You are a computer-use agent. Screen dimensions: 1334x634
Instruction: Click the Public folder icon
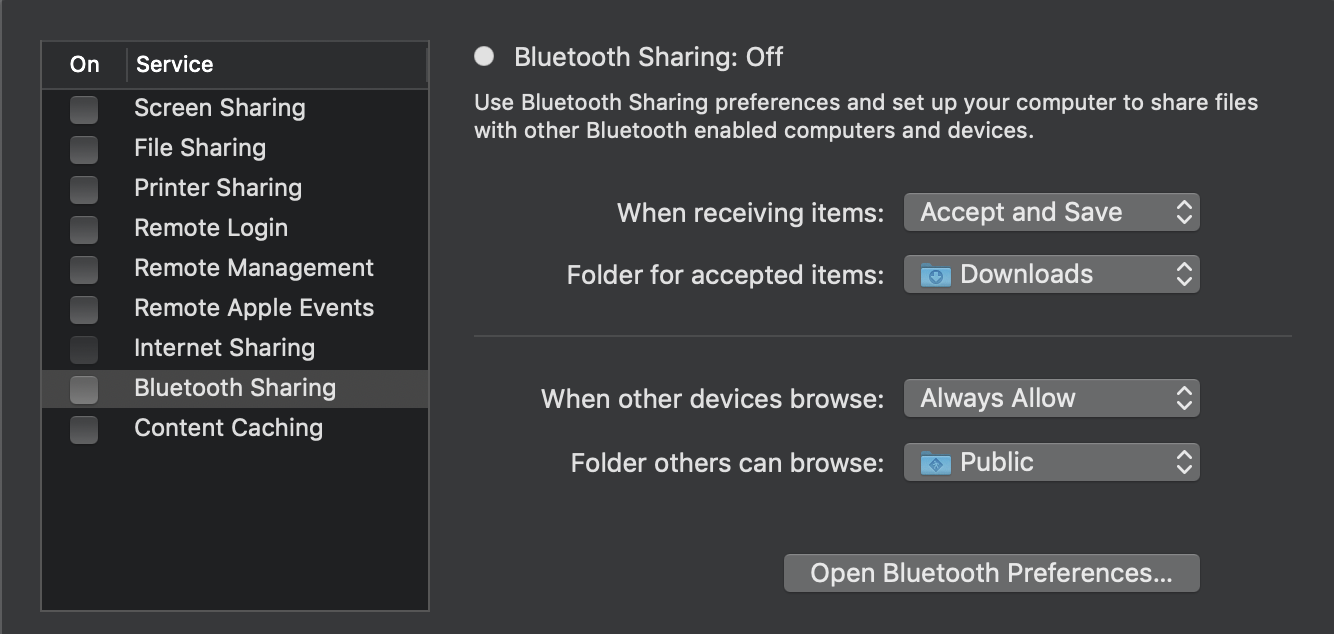(x=935, y=463)
